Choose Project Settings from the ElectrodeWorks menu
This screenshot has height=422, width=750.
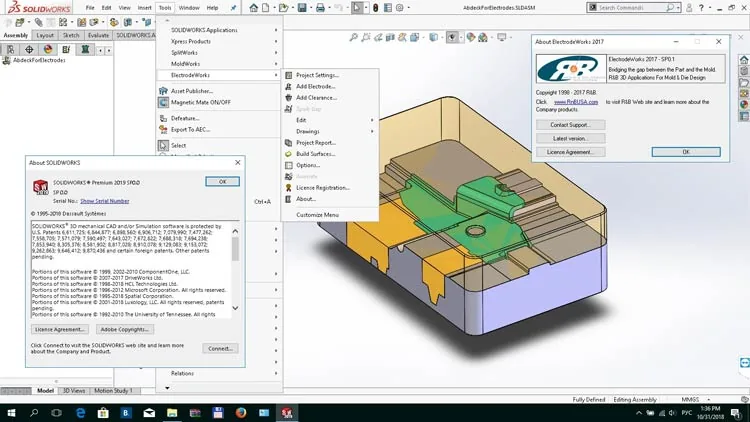click(x=317, y=75)
